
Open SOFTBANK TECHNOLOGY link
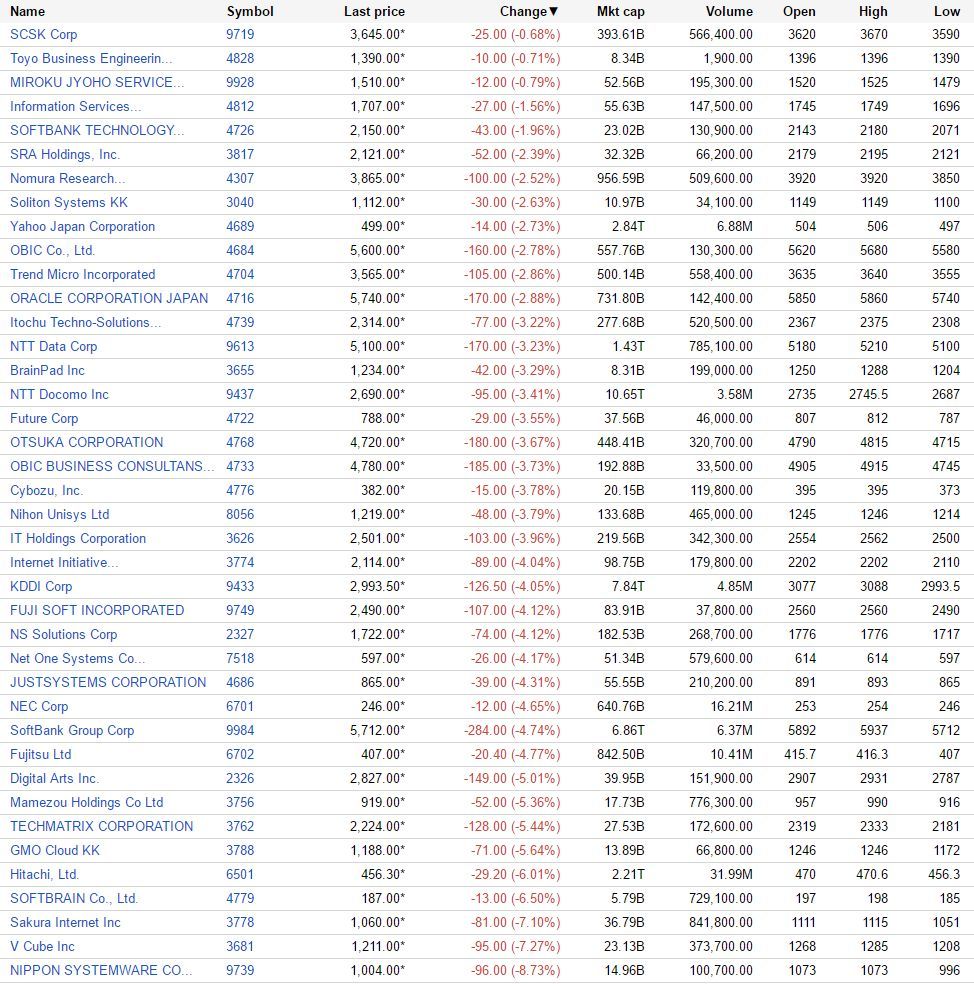97,130
